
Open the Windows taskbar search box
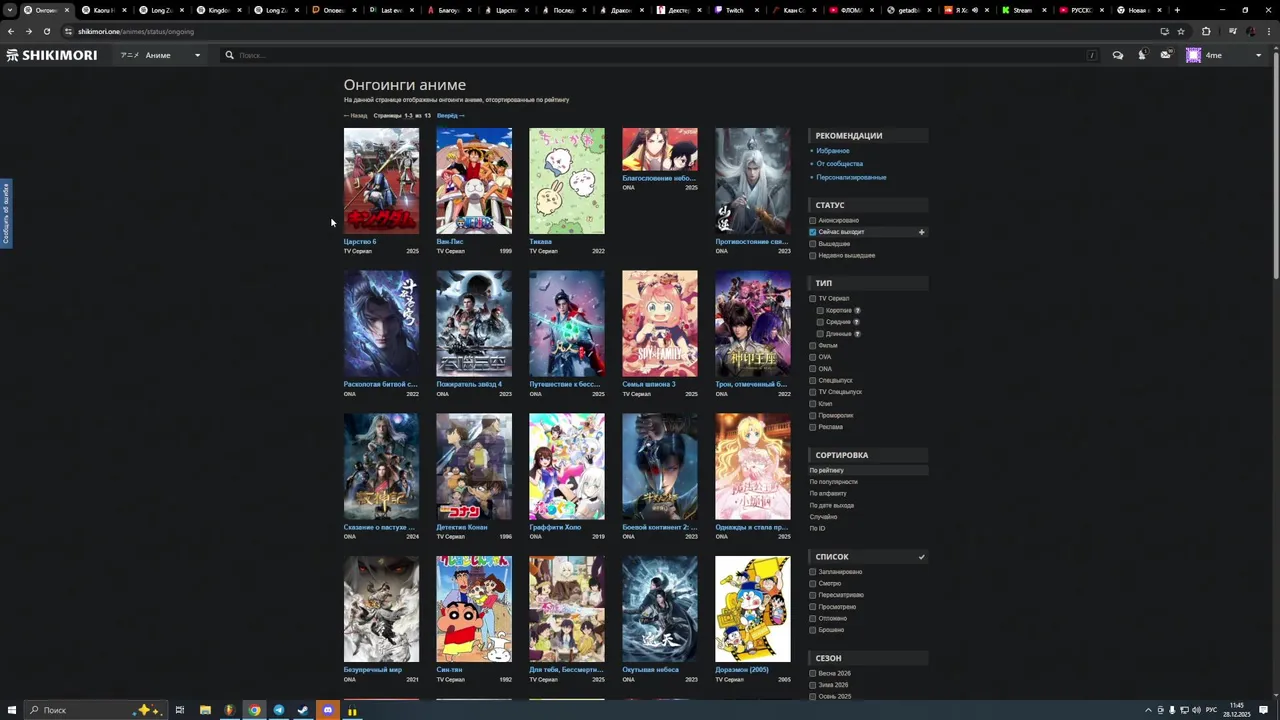pos(95,710)
